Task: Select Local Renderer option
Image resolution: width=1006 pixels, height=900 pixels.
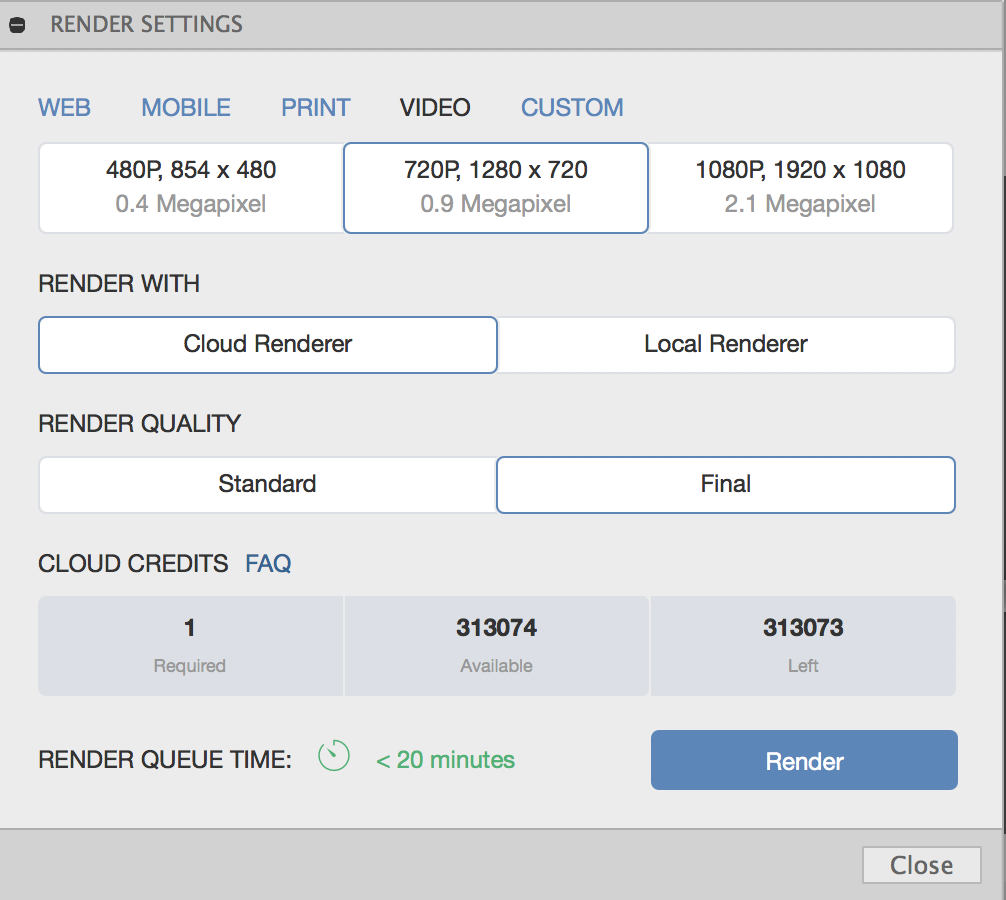Action: click(726, 345)
